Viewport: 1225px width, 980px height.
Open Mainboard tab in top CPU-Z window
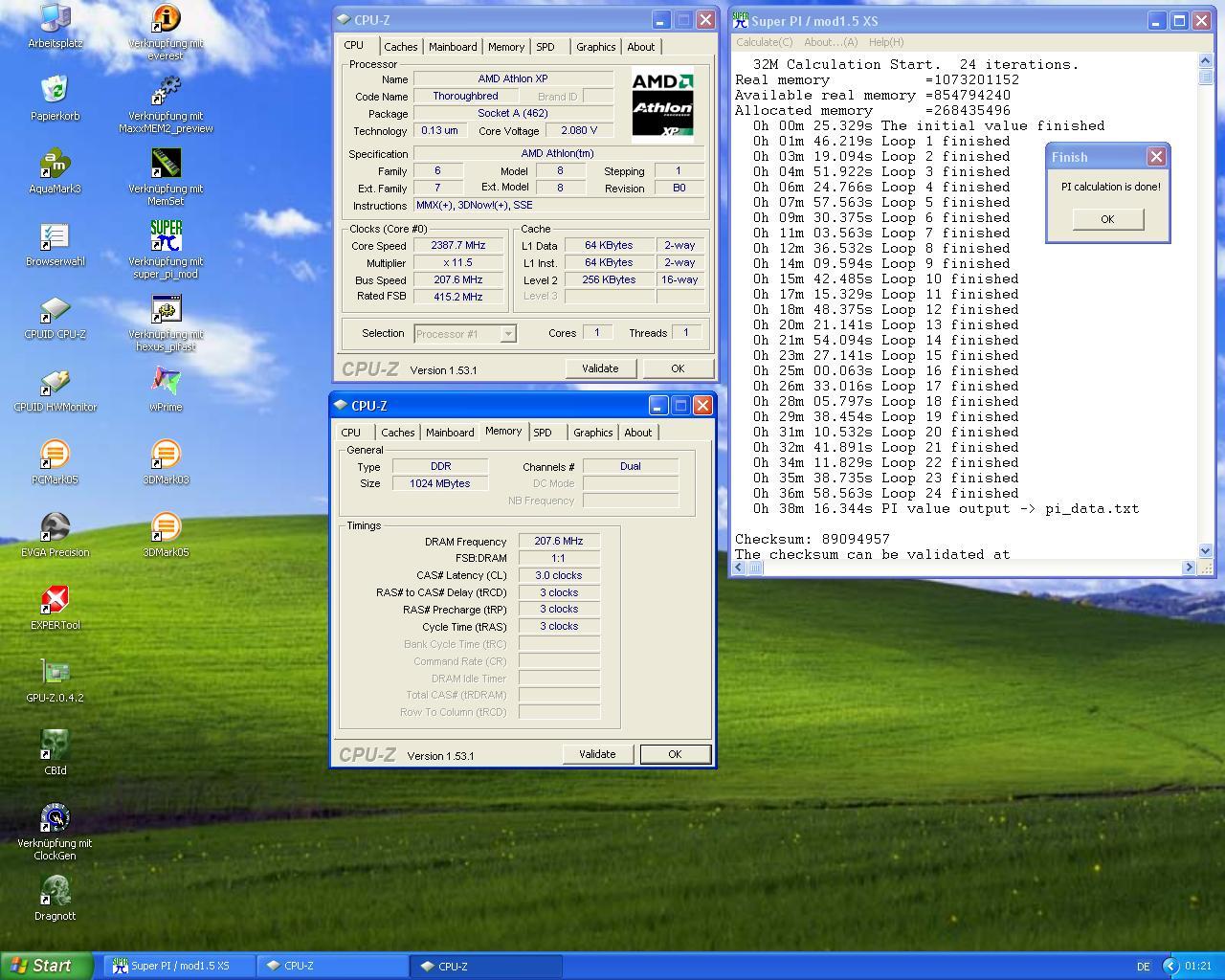[453, 47]
